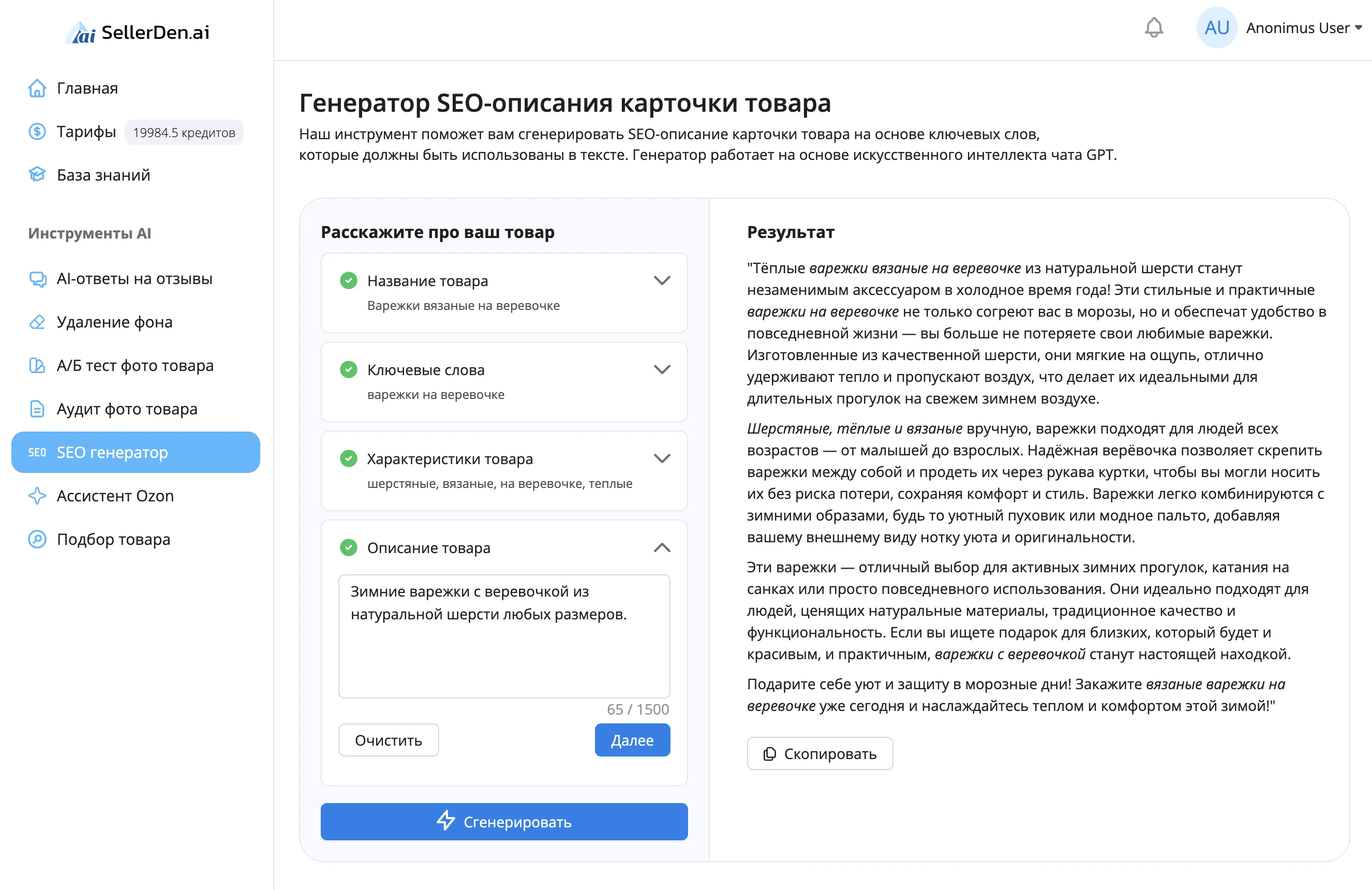Image resolution: width=1372 pixels, height=890 pixels.
Task: Click the Результат heading
Action: tap(791, 232)
